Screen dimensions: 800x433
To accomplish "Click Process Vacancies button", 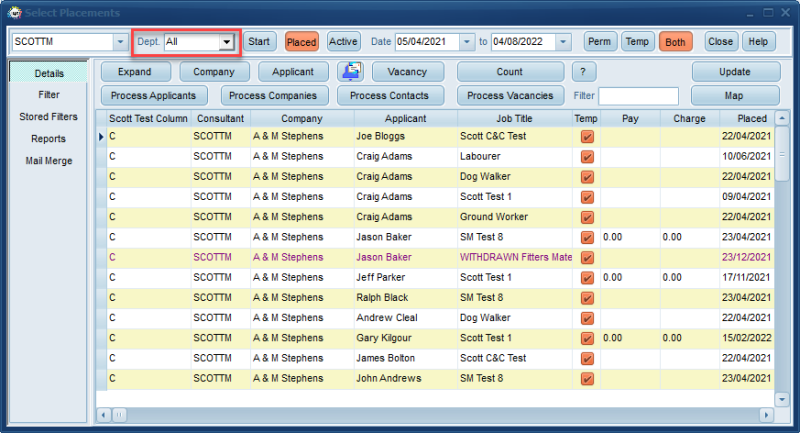I will tap(510, 95).
